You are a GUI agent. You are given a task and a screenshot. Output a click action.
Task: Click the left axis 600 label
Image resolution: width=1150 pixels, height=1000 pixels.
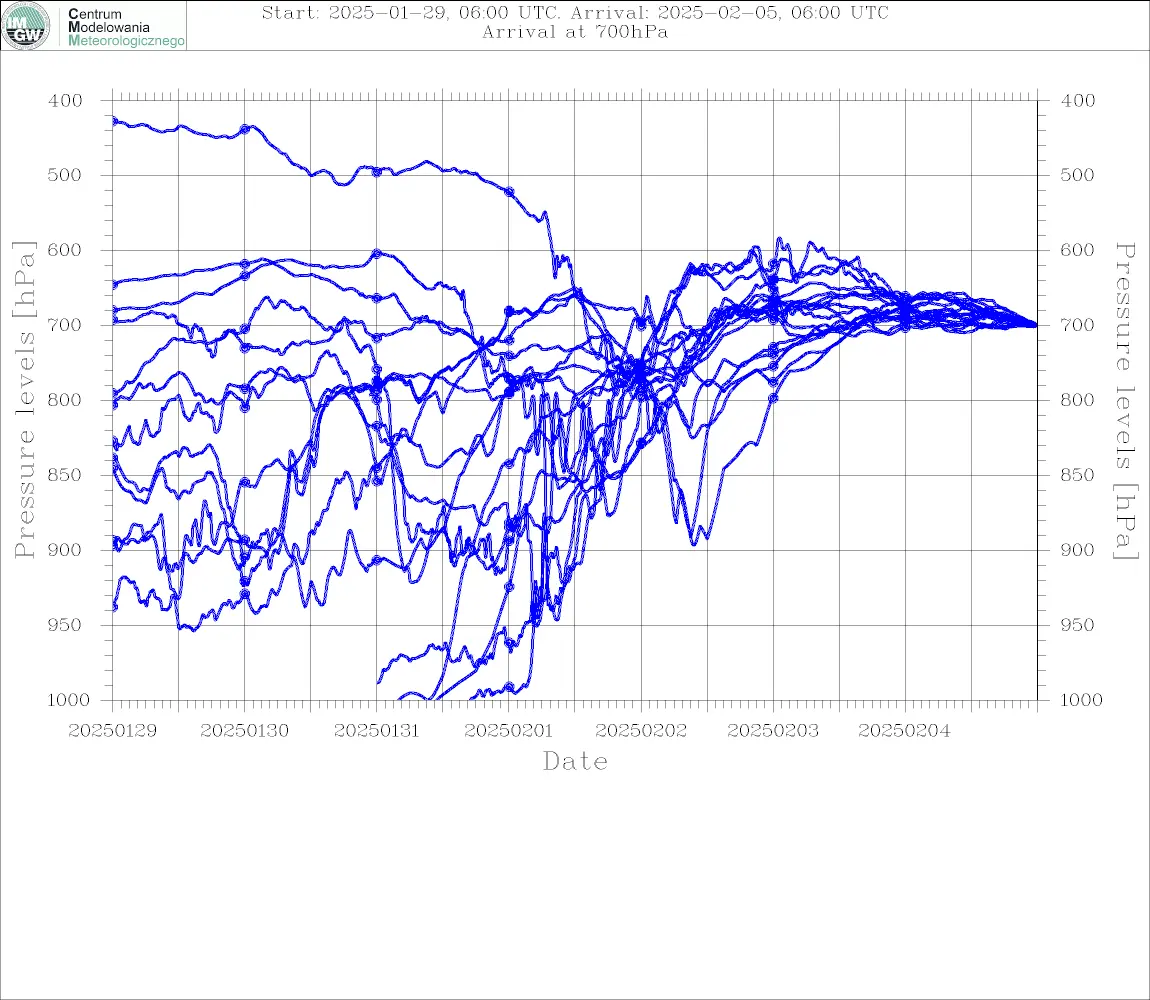point(65,250)
